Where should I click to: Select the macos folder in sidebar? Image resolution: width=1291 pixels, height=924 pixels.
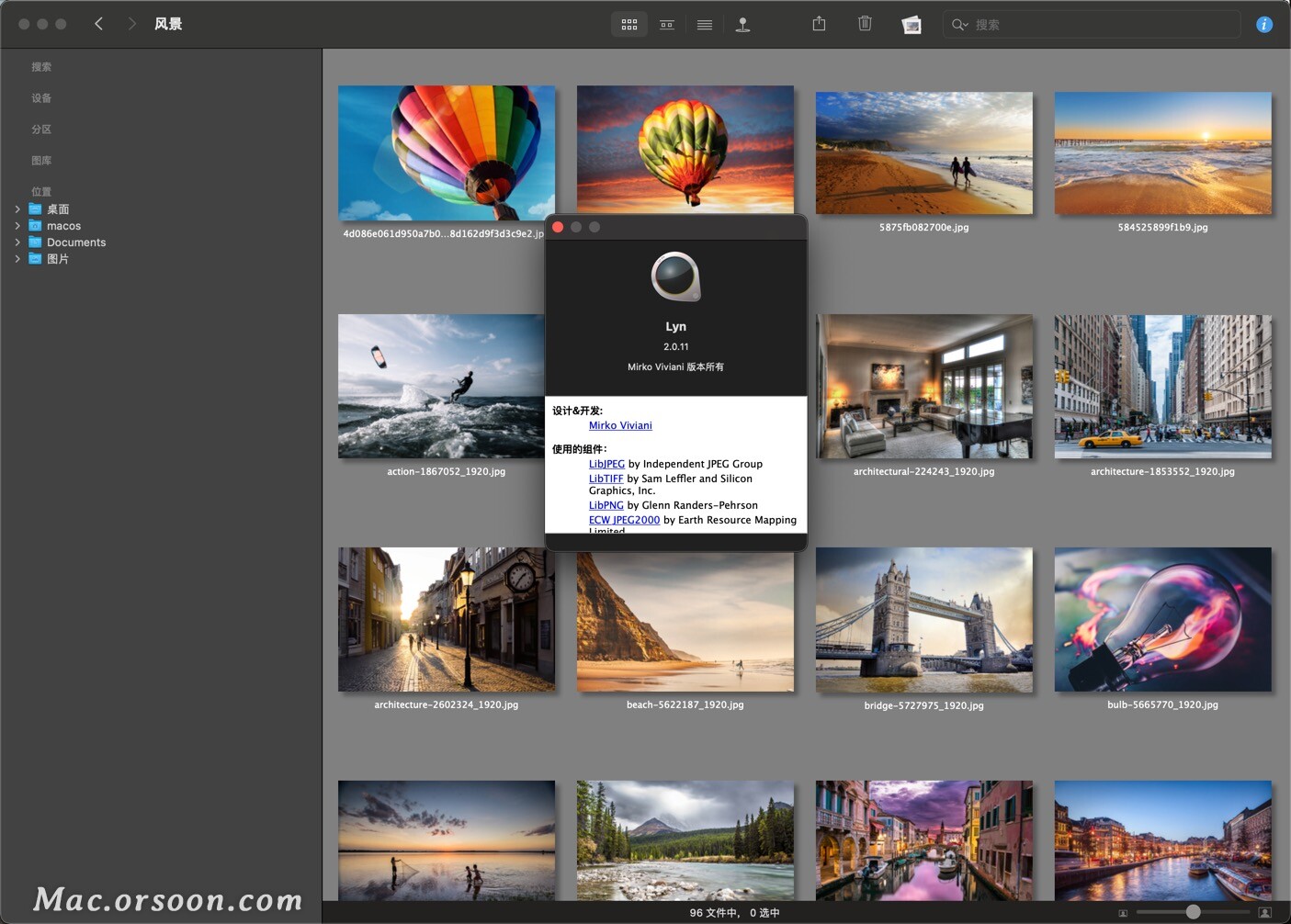tap(63, 226)
